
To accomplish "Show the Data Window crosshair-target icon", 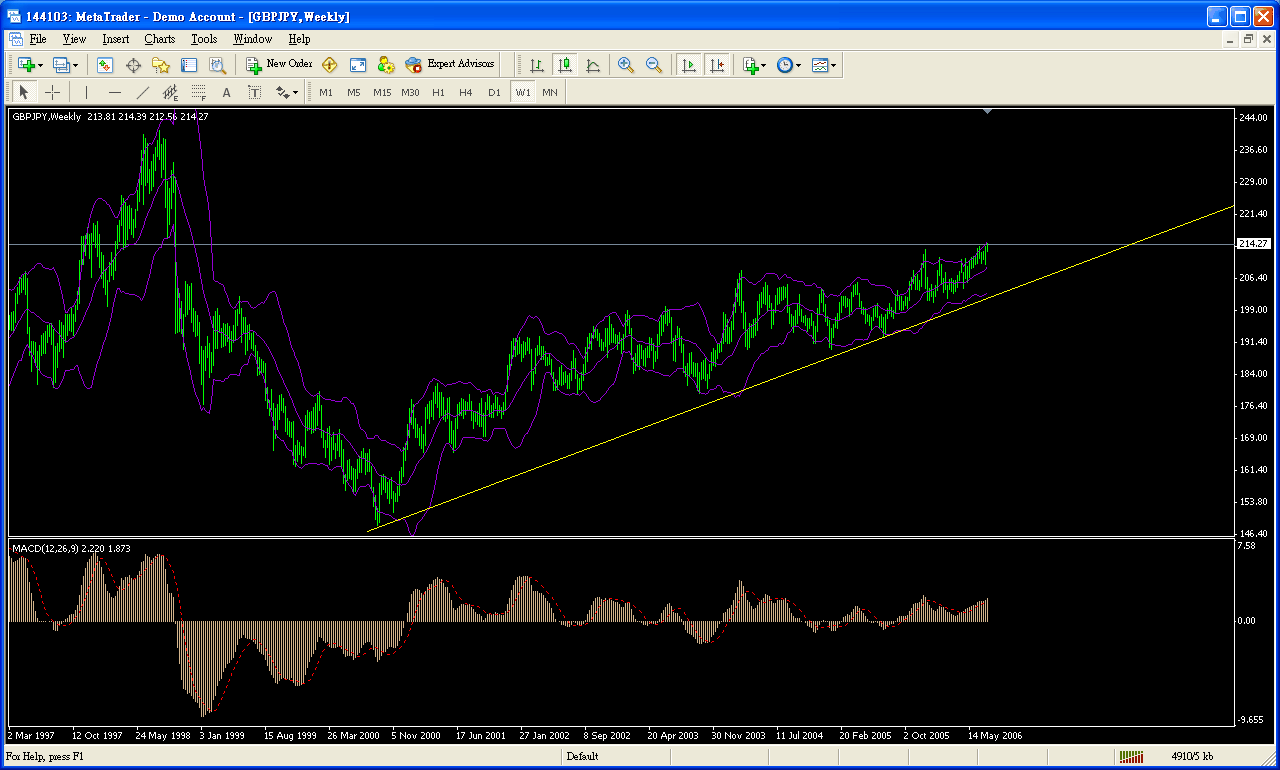I will pos(133,64).
